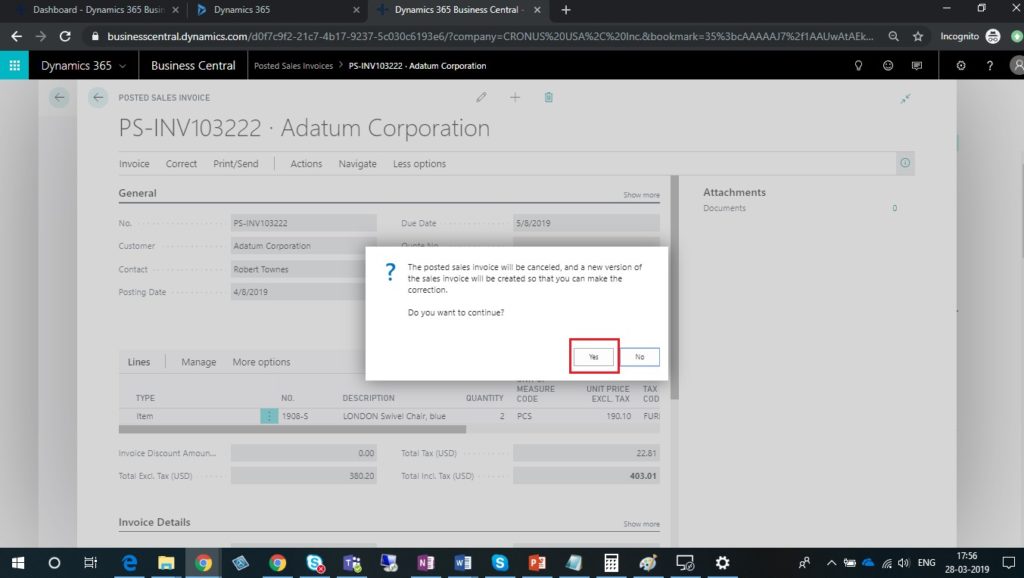The height and width of the screenshot is (578, 1024).
Task: Click the Posting Date field
Action: tap(304, 292)
